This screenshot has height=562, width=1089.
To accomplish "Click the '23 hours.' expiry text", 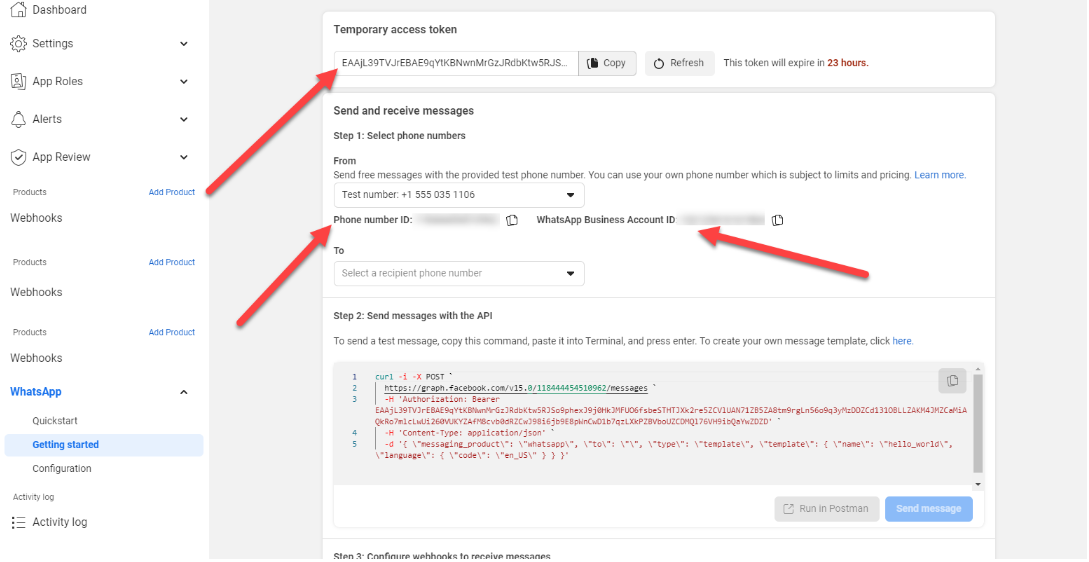I will pos(848,63).
